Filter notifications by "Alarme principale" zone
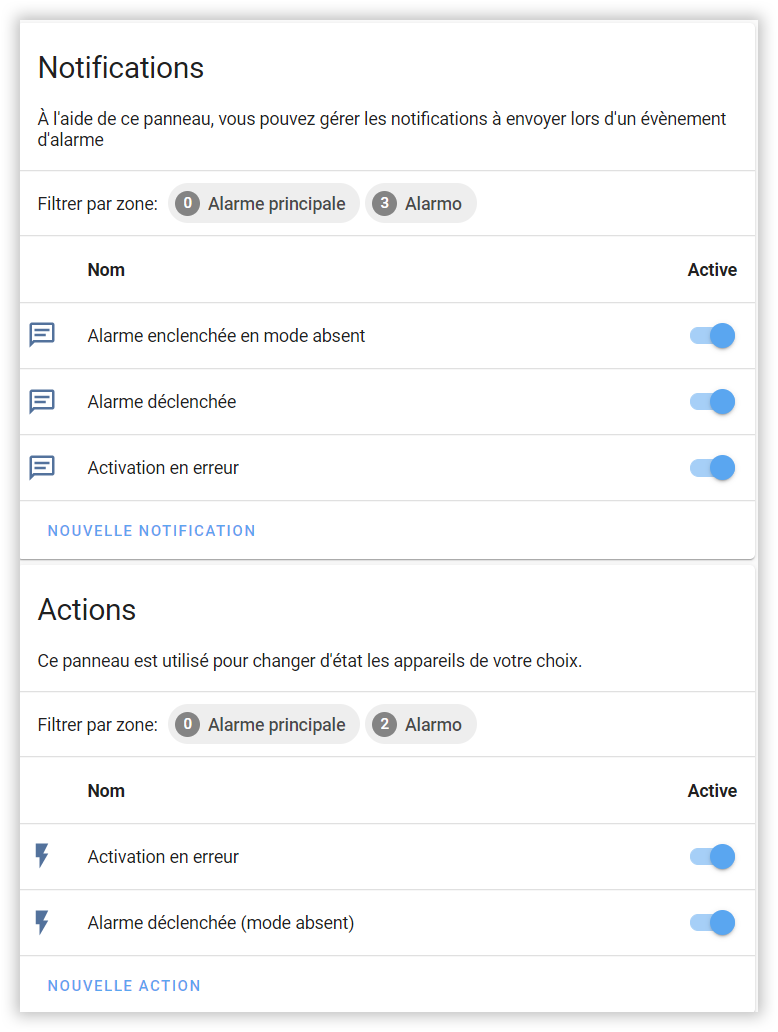 263,204
